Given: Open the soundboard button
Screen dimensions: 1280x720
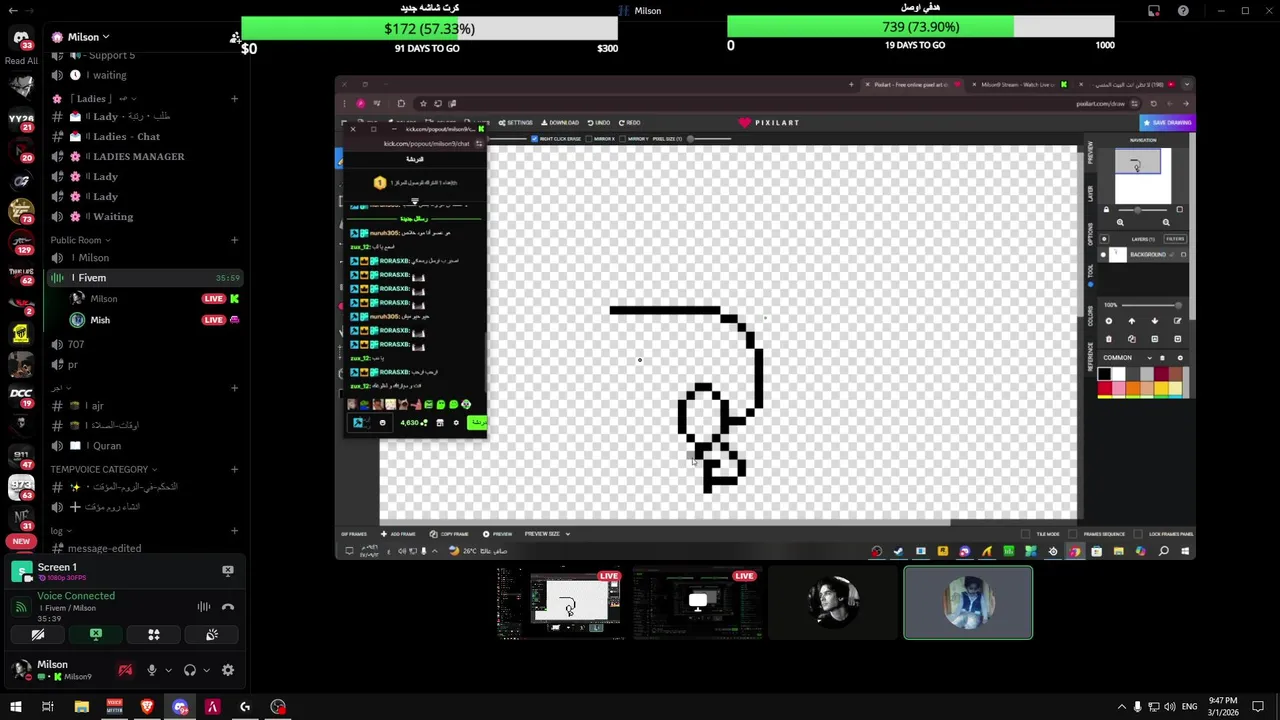Looking at the screenshot, I should (x=212, y=635).
